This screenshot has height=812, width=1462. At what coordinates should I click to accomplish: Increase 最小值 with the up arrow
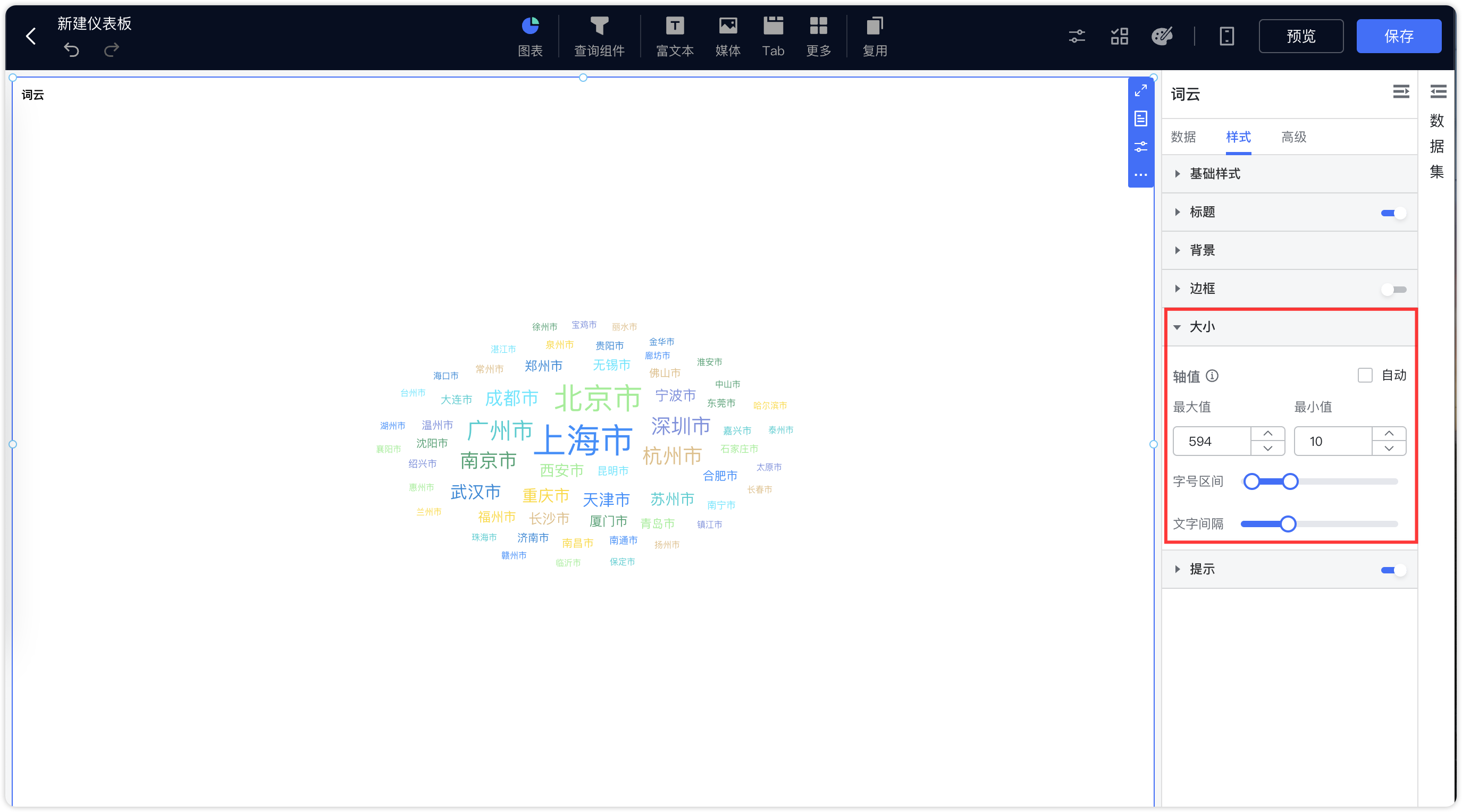(x=1388, y=434)
